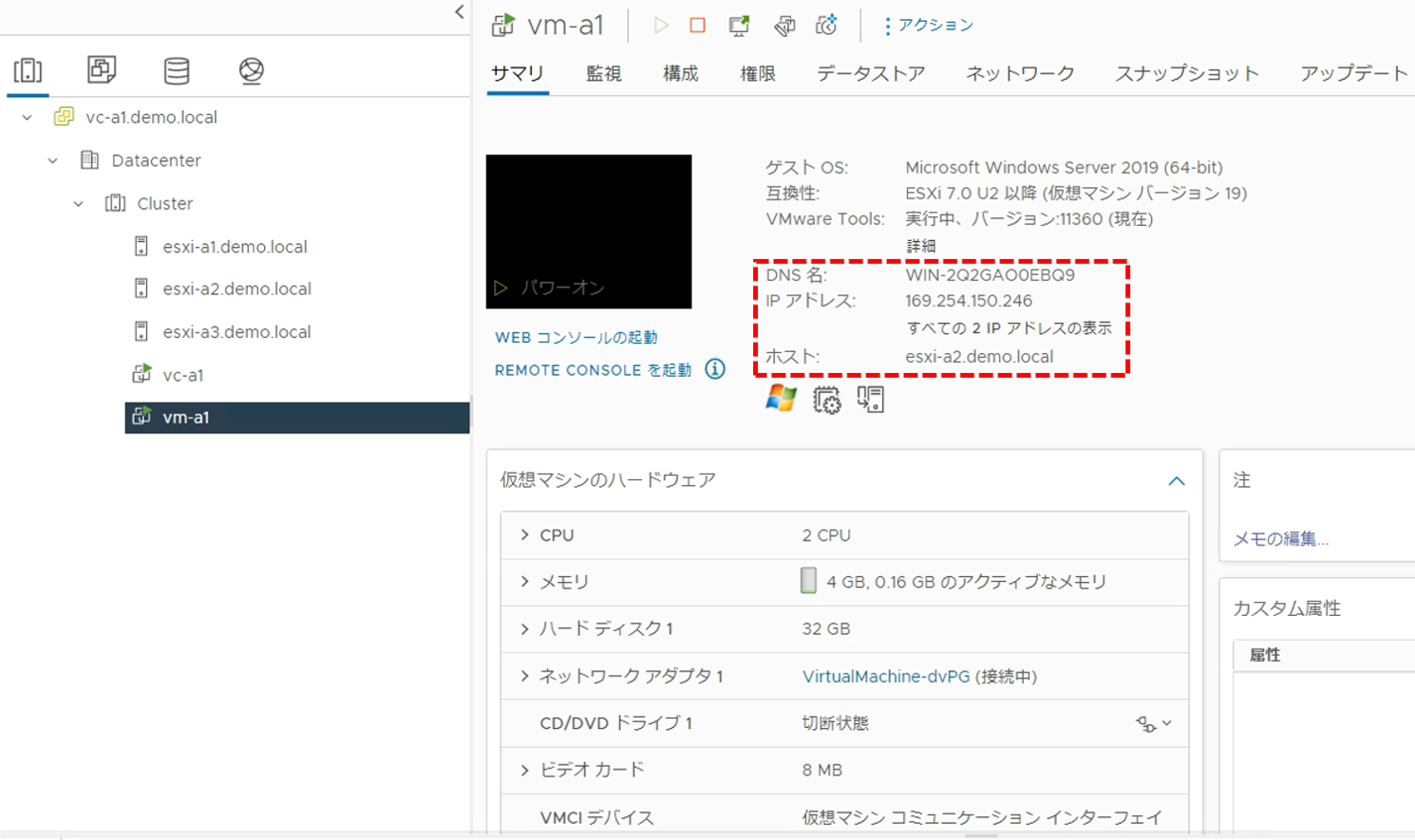Screen dimensions: 1415x840
Task: Open the VirtualMachine-dvPG network link
Action: pos(886,677)
